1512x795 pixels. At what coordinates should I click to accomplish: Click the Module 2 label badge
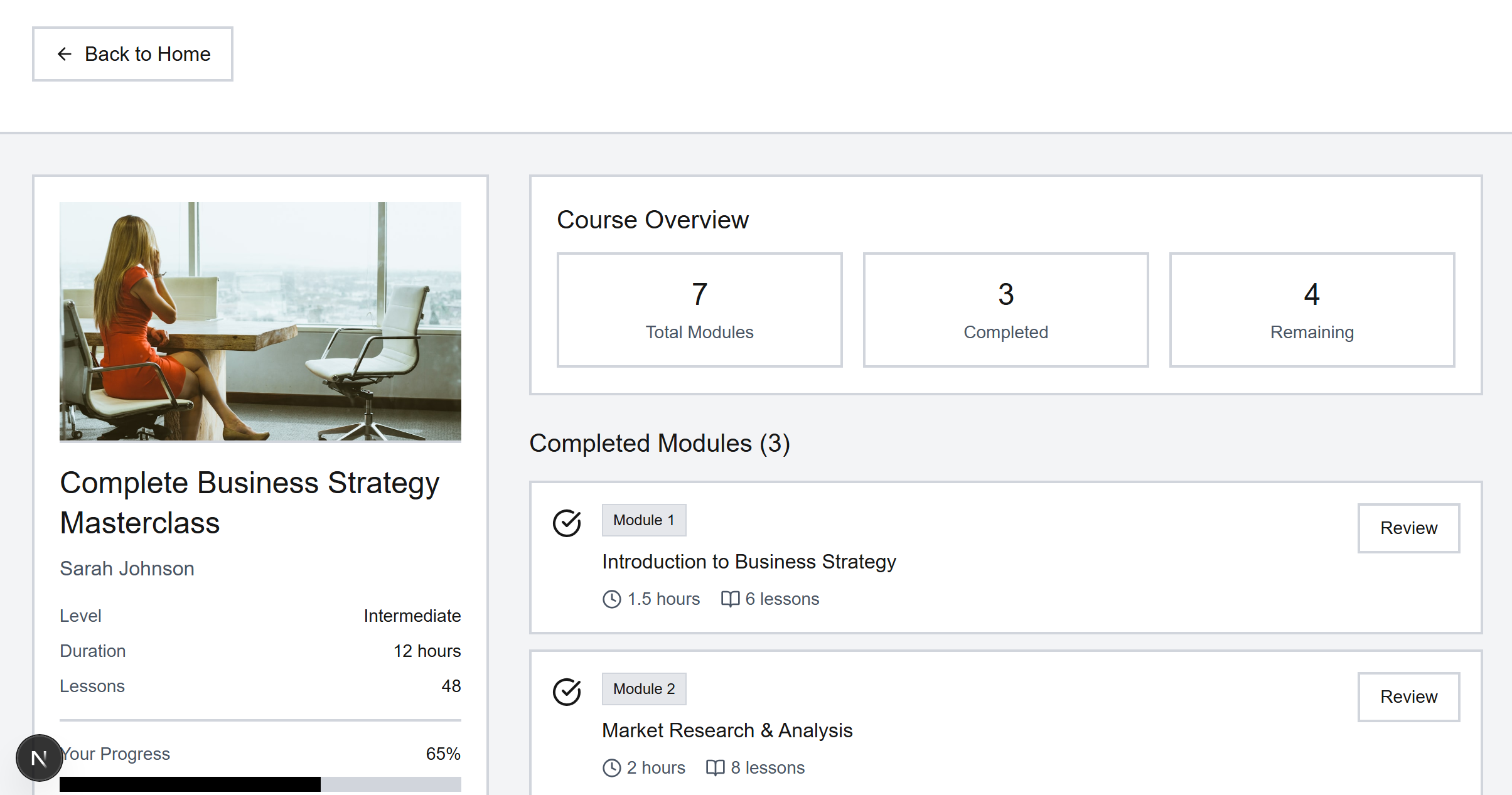point(643,689)
